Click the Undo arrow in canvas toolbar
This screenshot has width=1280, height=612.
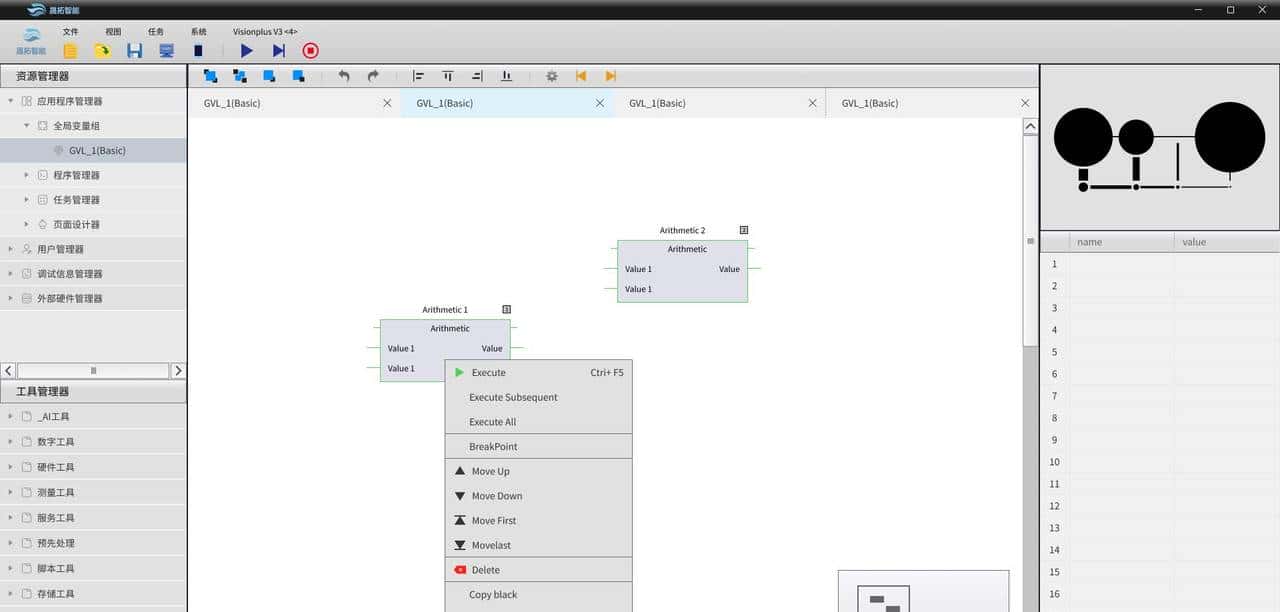[x=344, y=76]
